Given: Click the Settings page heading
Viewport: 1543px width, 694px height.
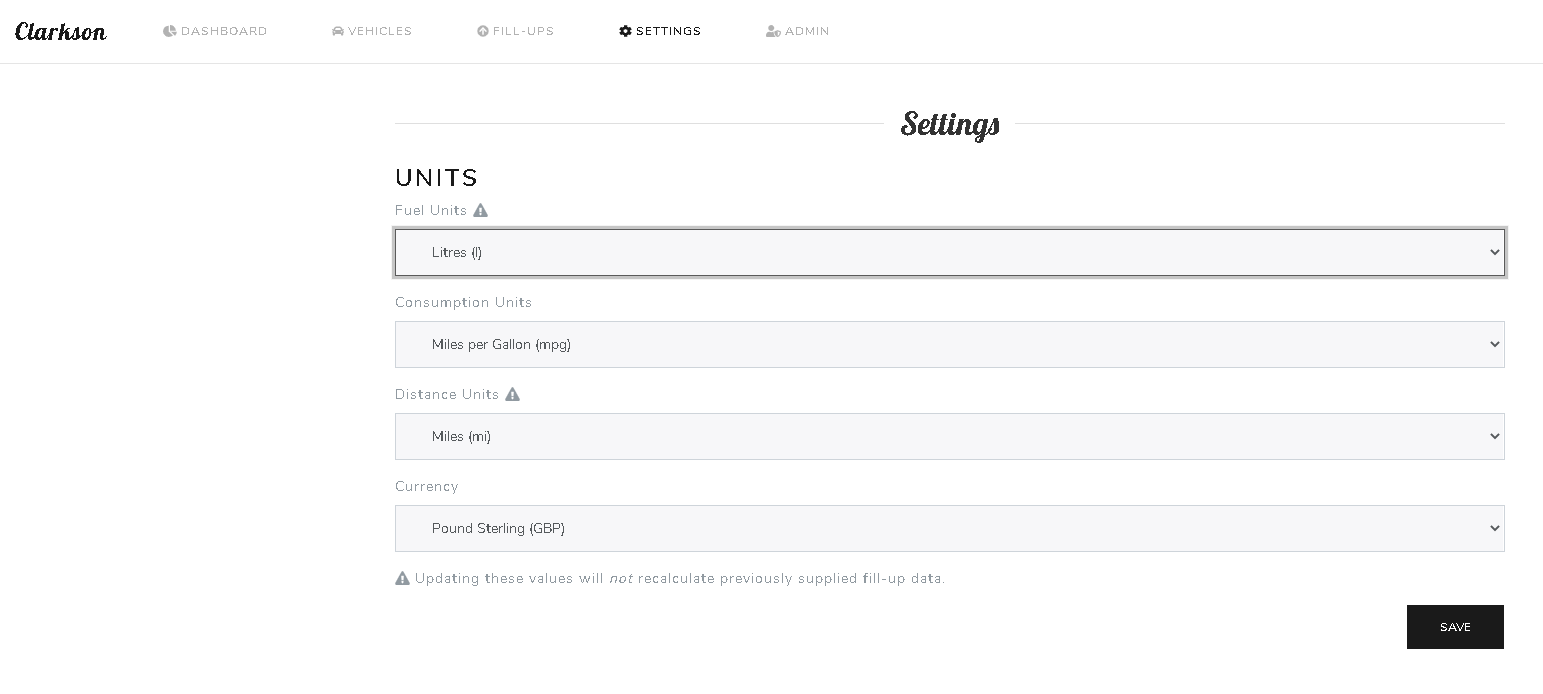Looking at the screenshot, I should pyautogui.click(x=950, y=124).
